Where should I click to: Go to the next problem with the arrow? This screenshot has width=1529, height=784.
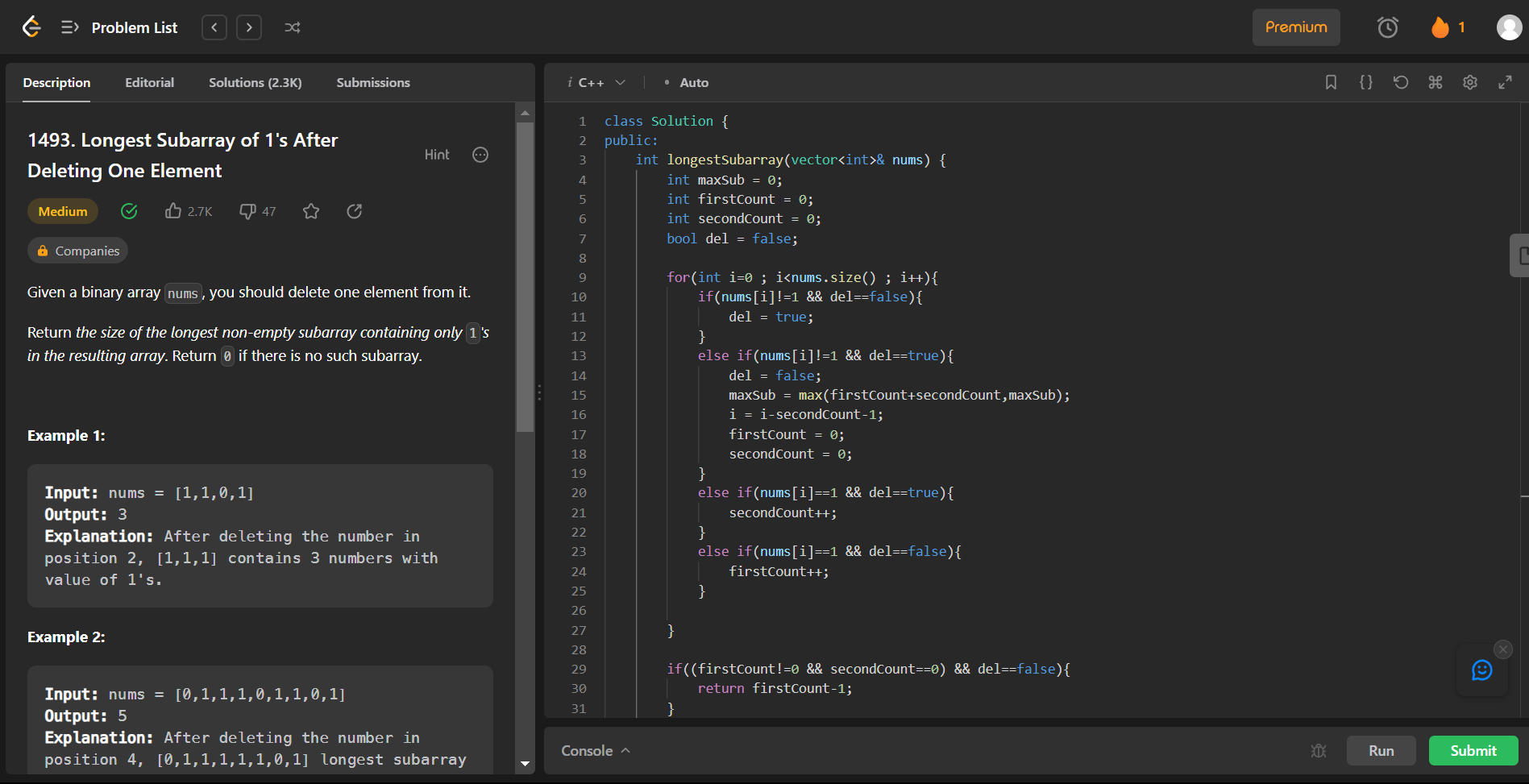pyautogui.click(x=248, y=27)
